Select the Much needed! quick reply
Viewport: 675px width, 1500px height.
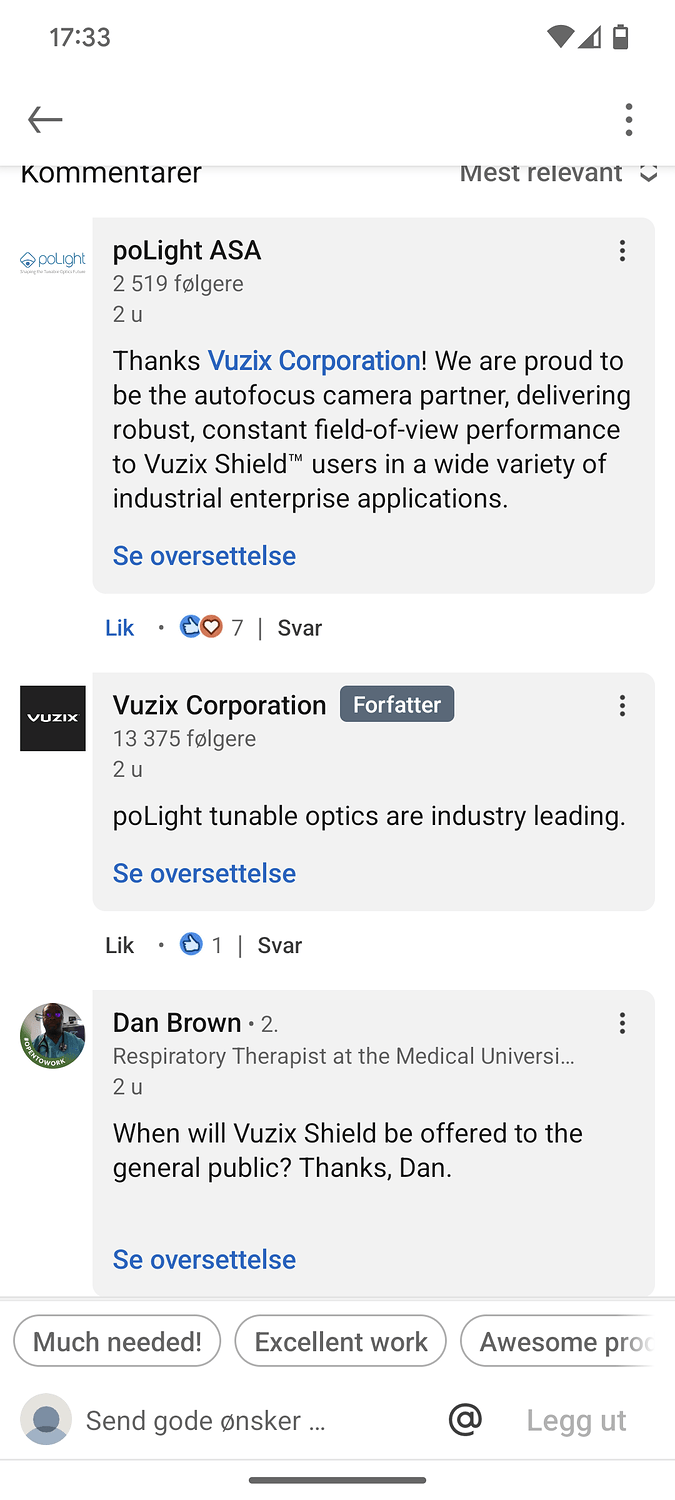click(x=117, y=1341)
